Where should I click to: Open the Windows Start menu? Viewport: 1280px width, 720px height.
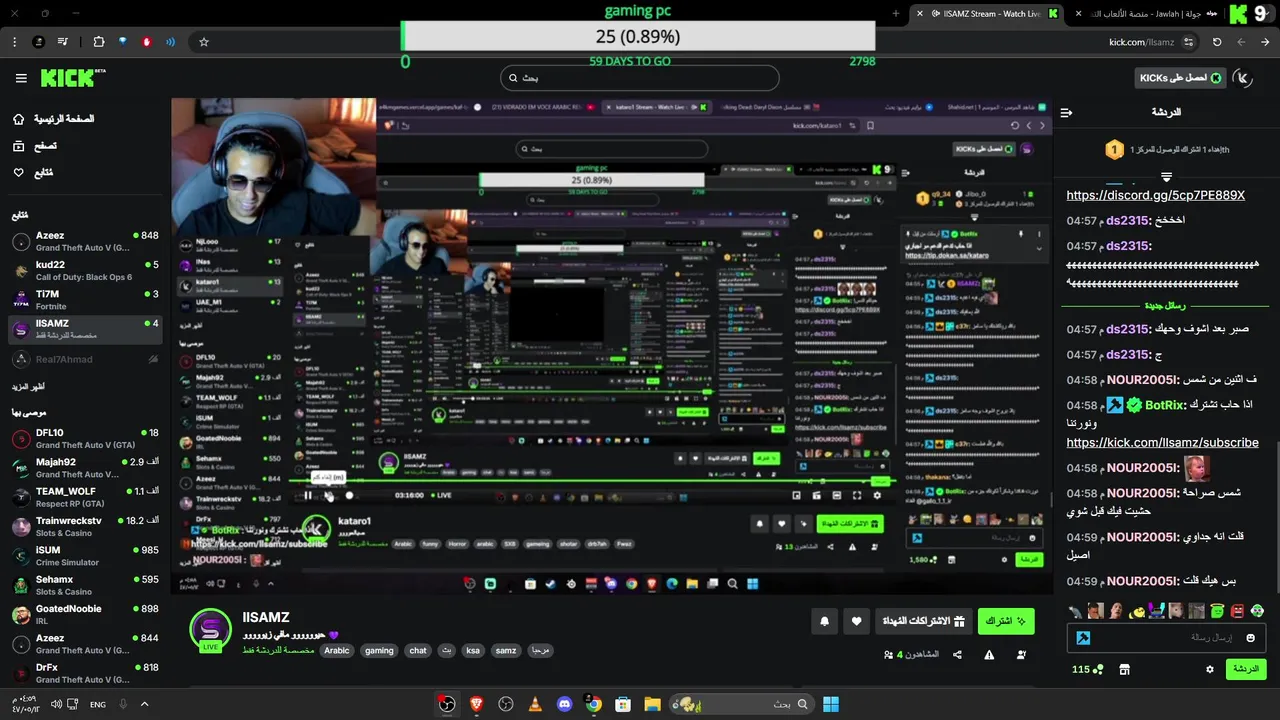[831, 704]
